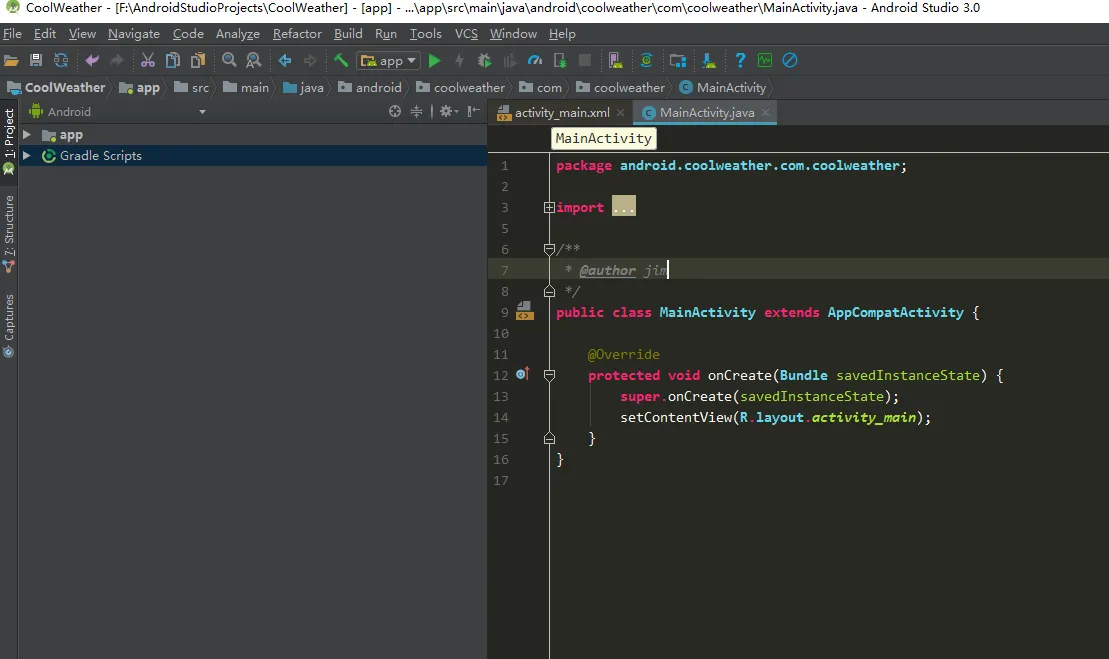Open project panel settings gear icon
Viewport: 1109px width, 659px height.
tap(446, 112)
